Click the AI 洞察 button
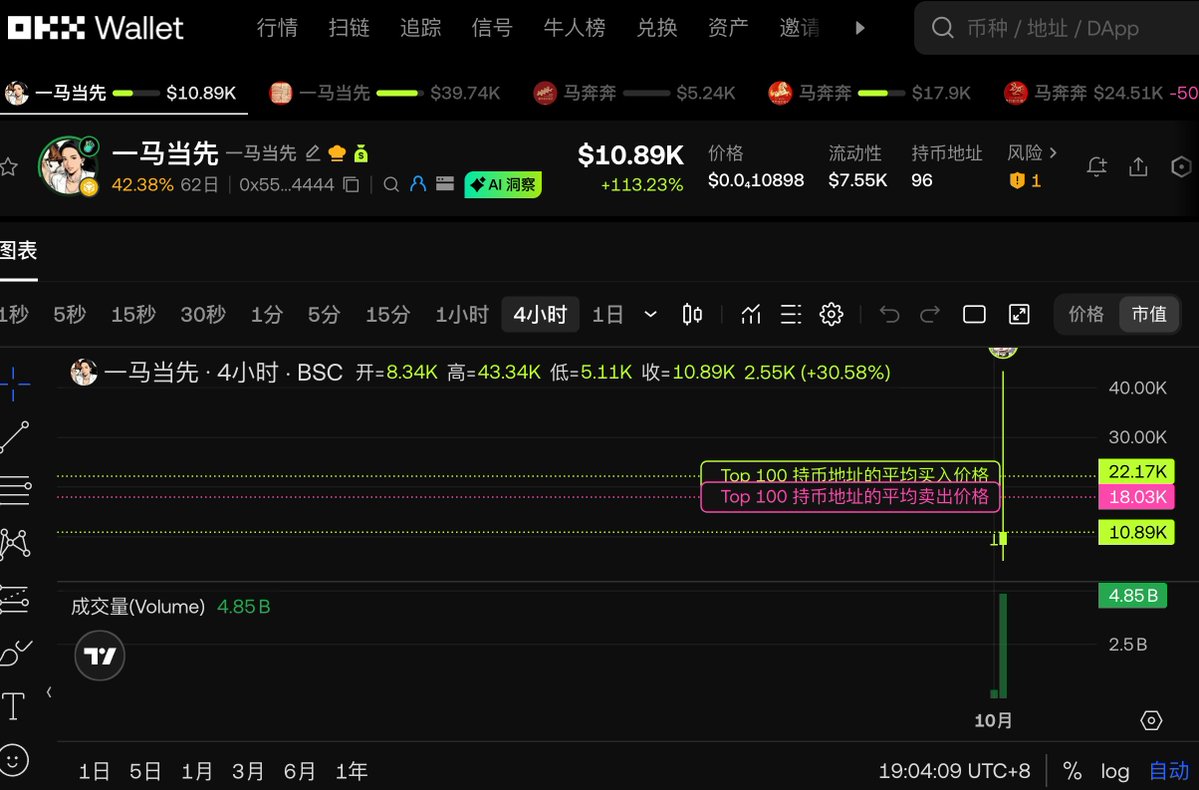1199x790 pixels. click(503, 185)
